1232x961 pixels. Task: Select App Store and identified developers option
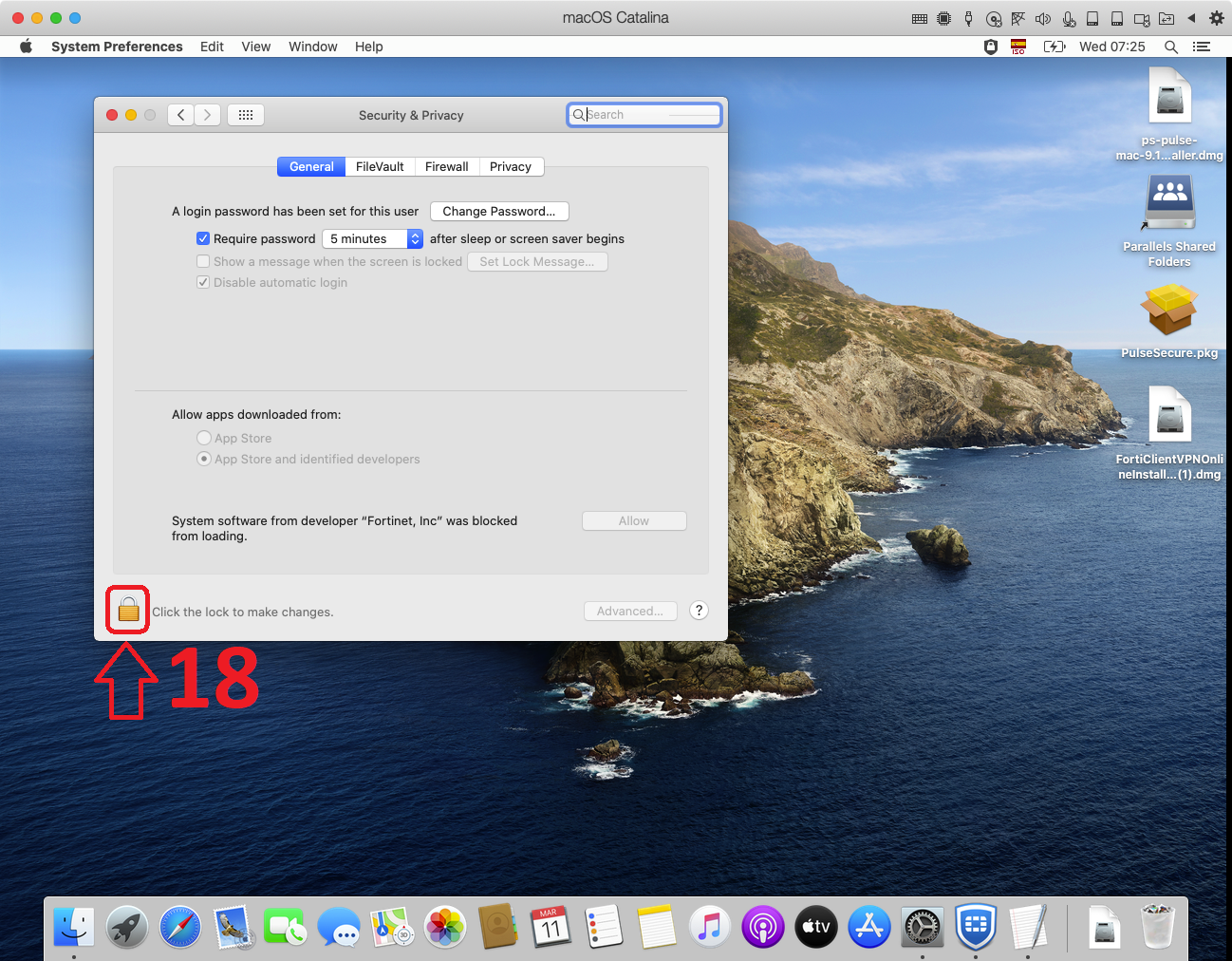tap(204, 459)
